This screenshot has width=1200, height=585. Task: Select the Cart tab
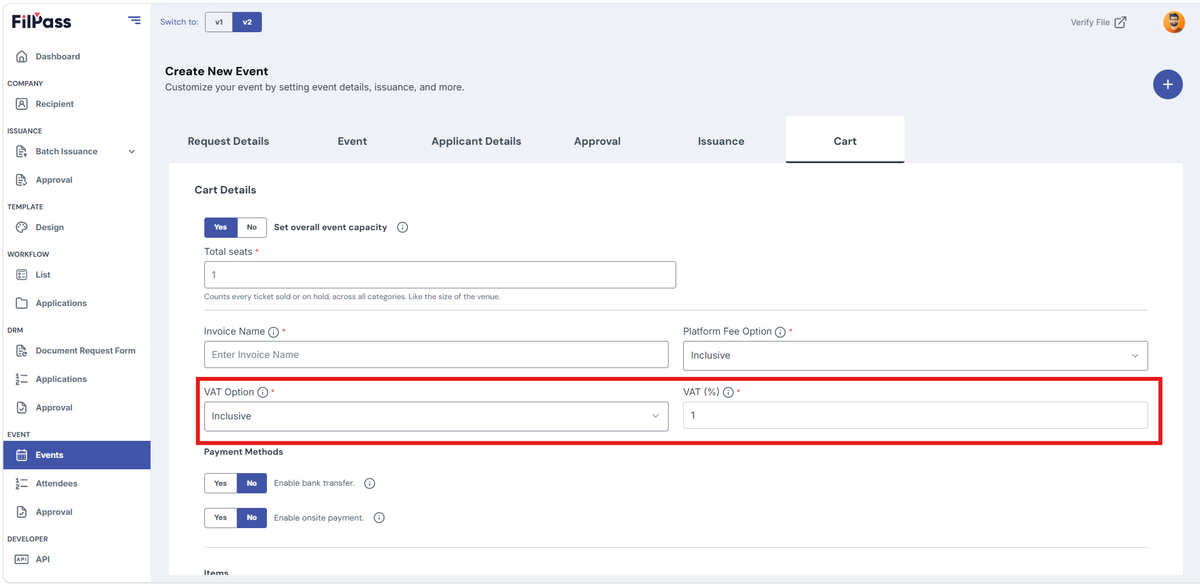(845, 140)
